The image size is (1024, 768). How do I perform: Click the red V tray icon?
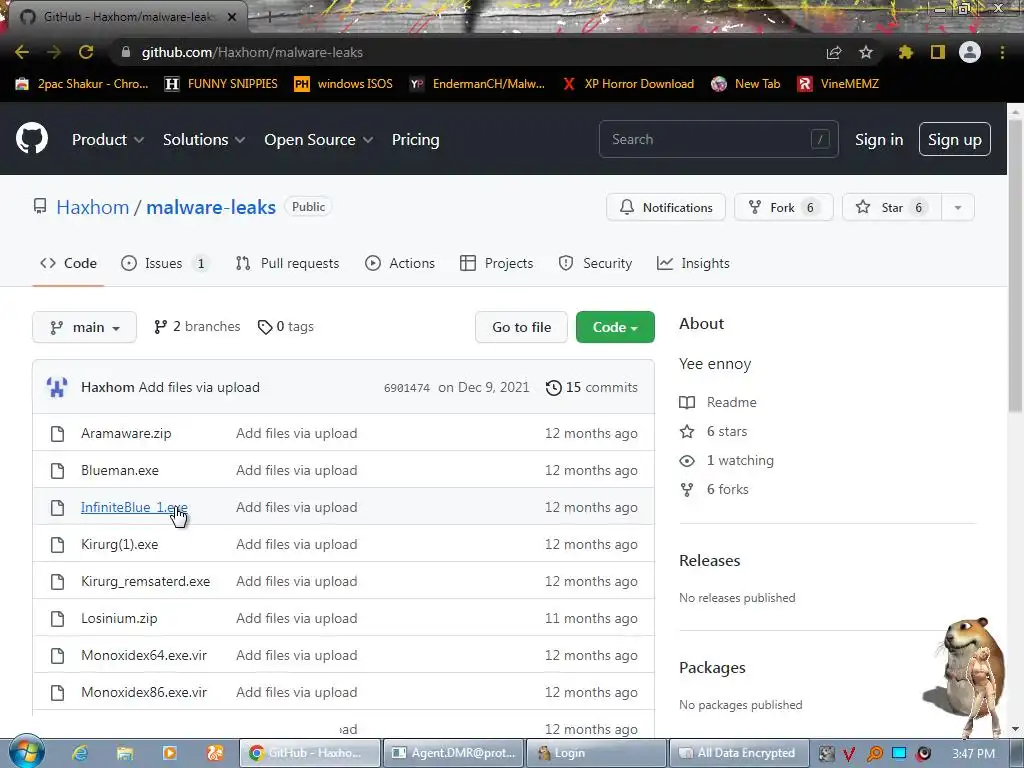[x=849, y=754]
